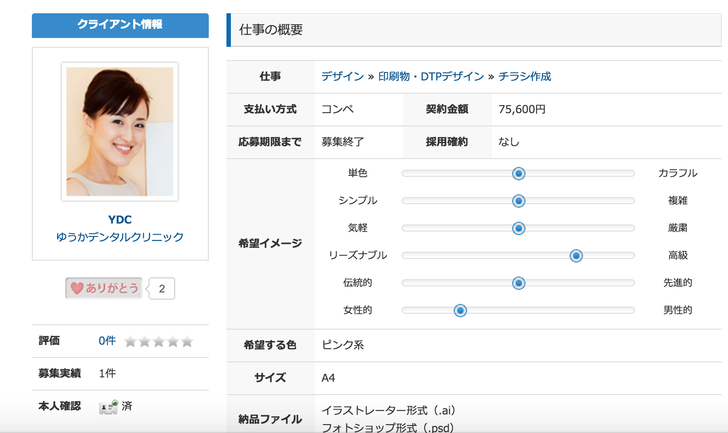Click the サイズ row label
The height and width of the screenshot is (433, 728).
click(x=270, y=378)
